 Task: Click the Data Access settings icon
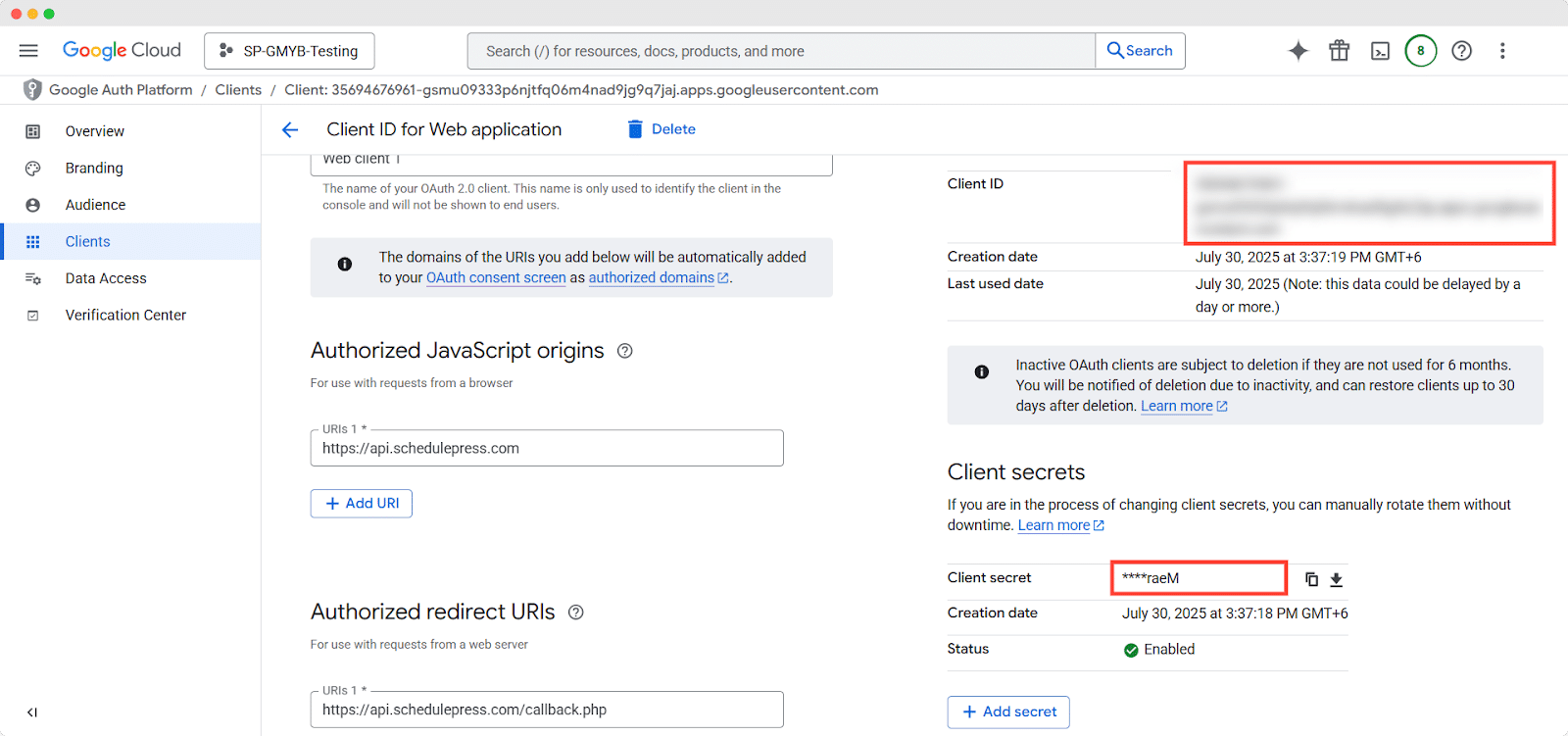pyautogui.click(x=33, y=278)
